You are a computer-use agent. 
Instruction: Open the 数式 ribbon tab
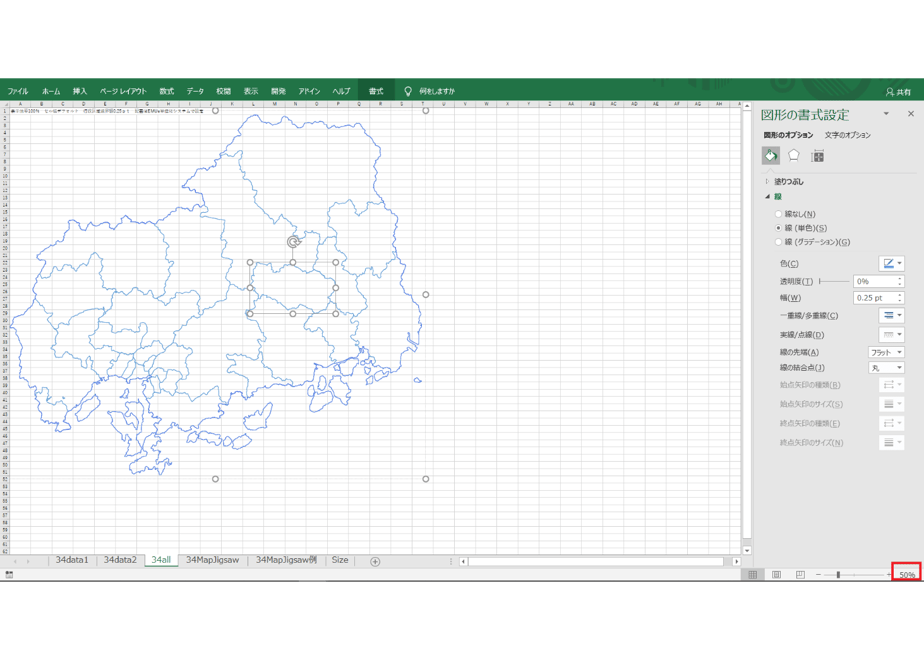167,91
